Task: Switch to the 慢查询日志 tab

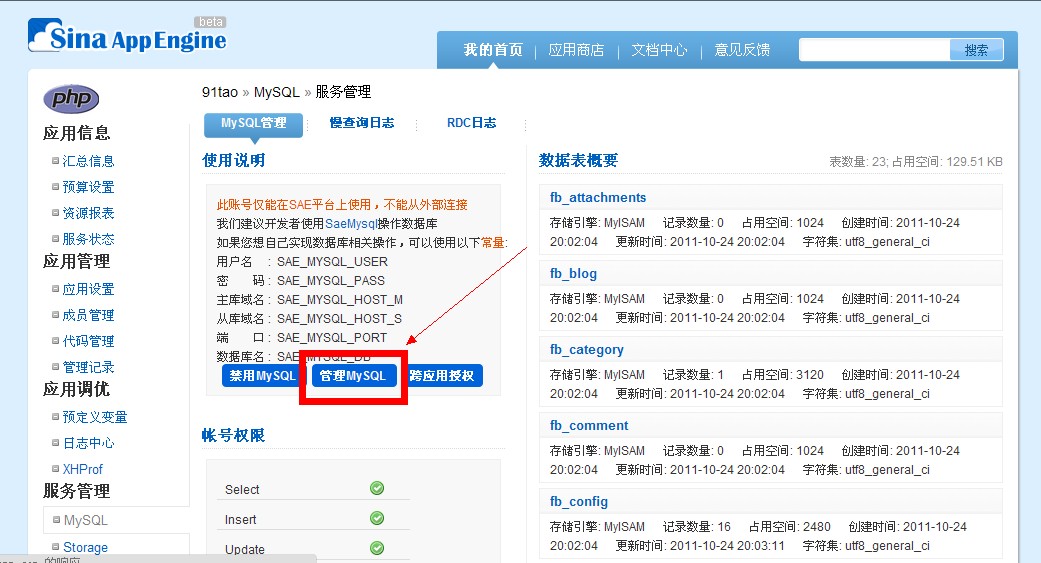Action: [x=362, y=123]
